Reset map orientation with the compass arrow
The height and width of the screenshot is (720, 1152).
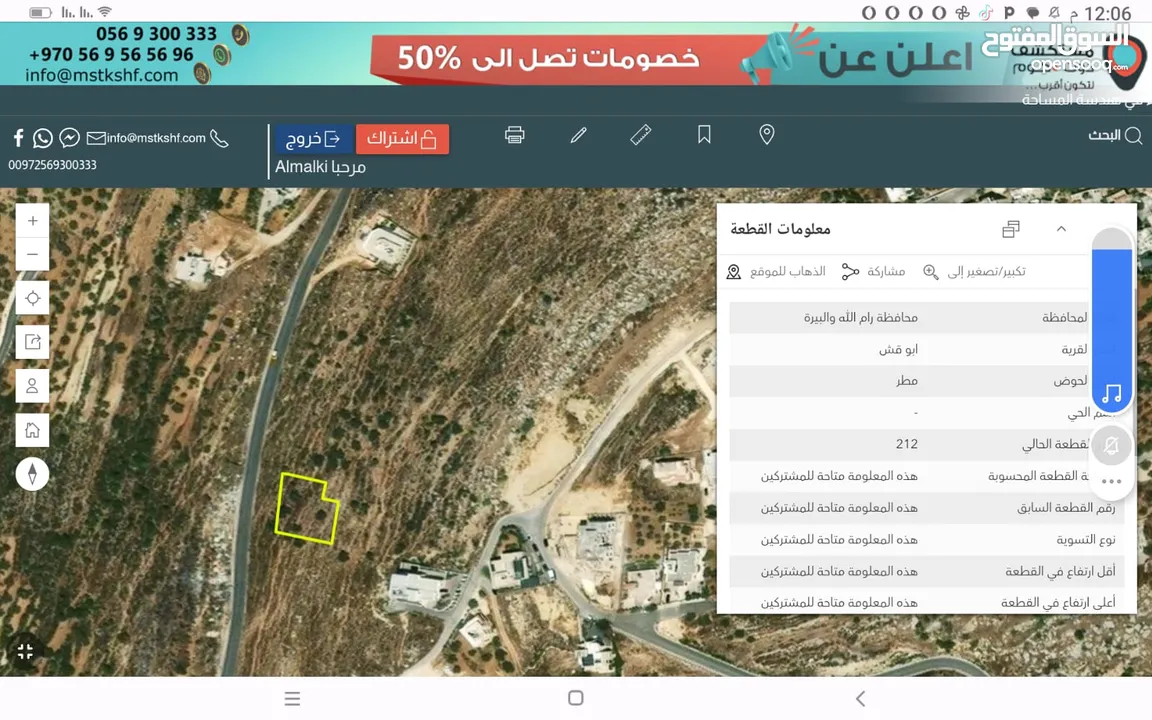pyautogui.click(x=32, y=474)
